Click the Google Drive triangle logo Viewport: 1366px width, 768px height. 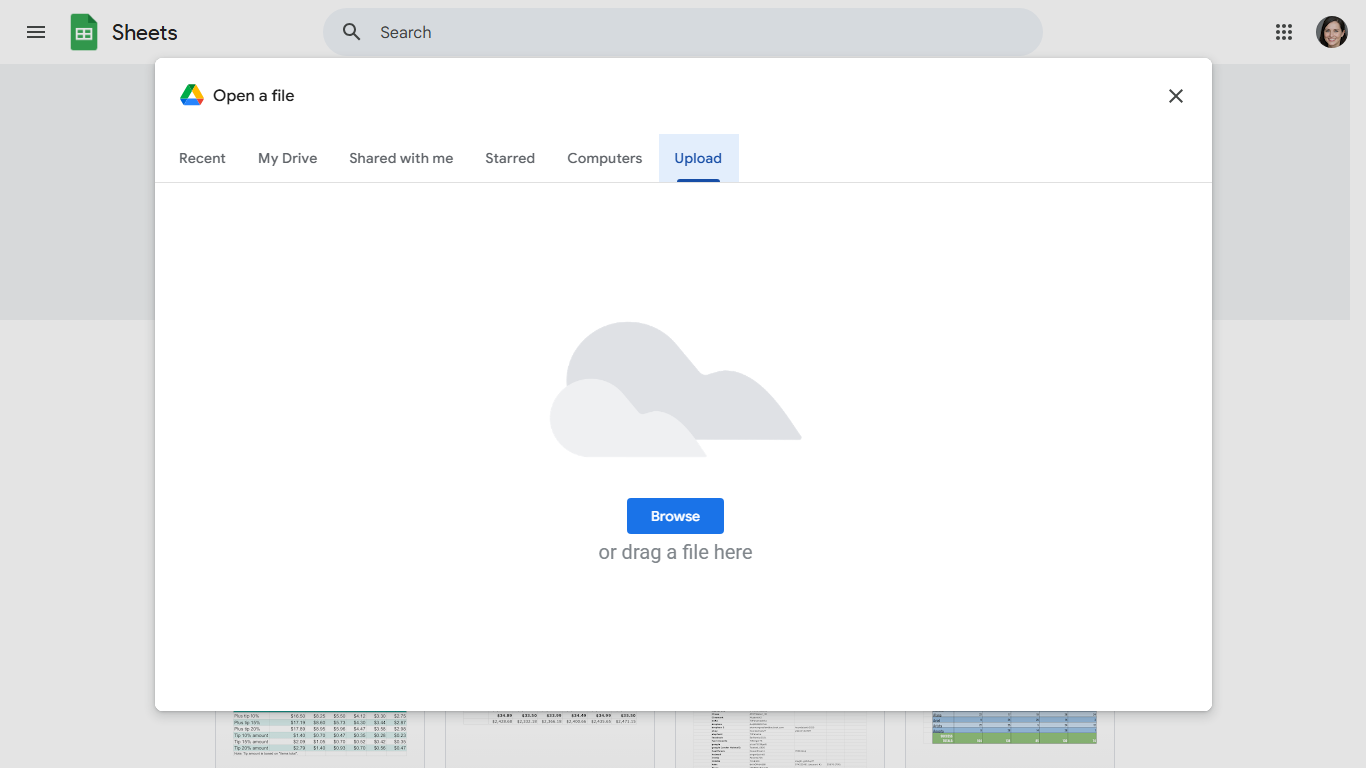pos(190,94)
